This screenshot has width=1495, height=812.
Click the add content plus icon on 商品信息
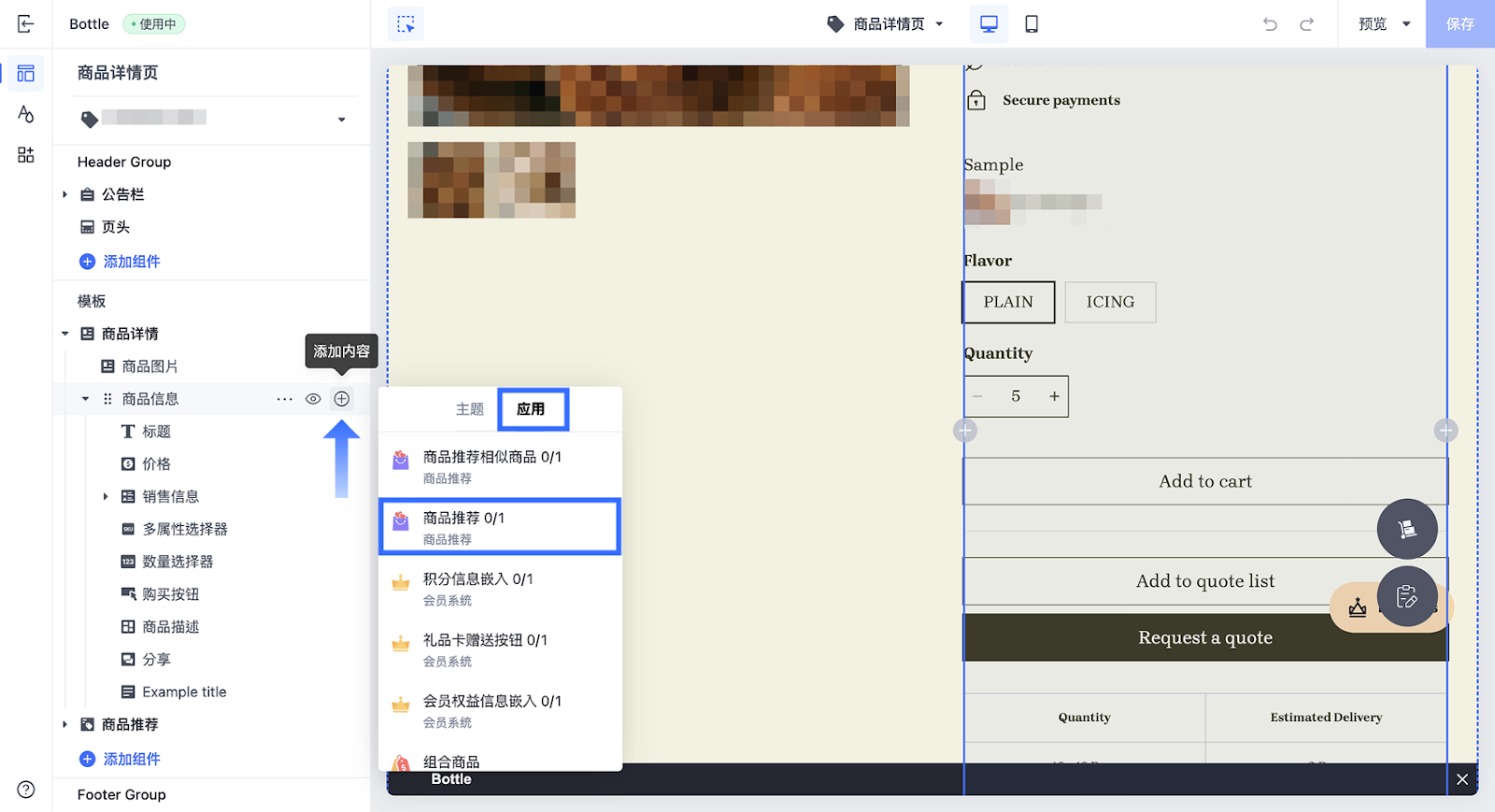pos(342,399)
